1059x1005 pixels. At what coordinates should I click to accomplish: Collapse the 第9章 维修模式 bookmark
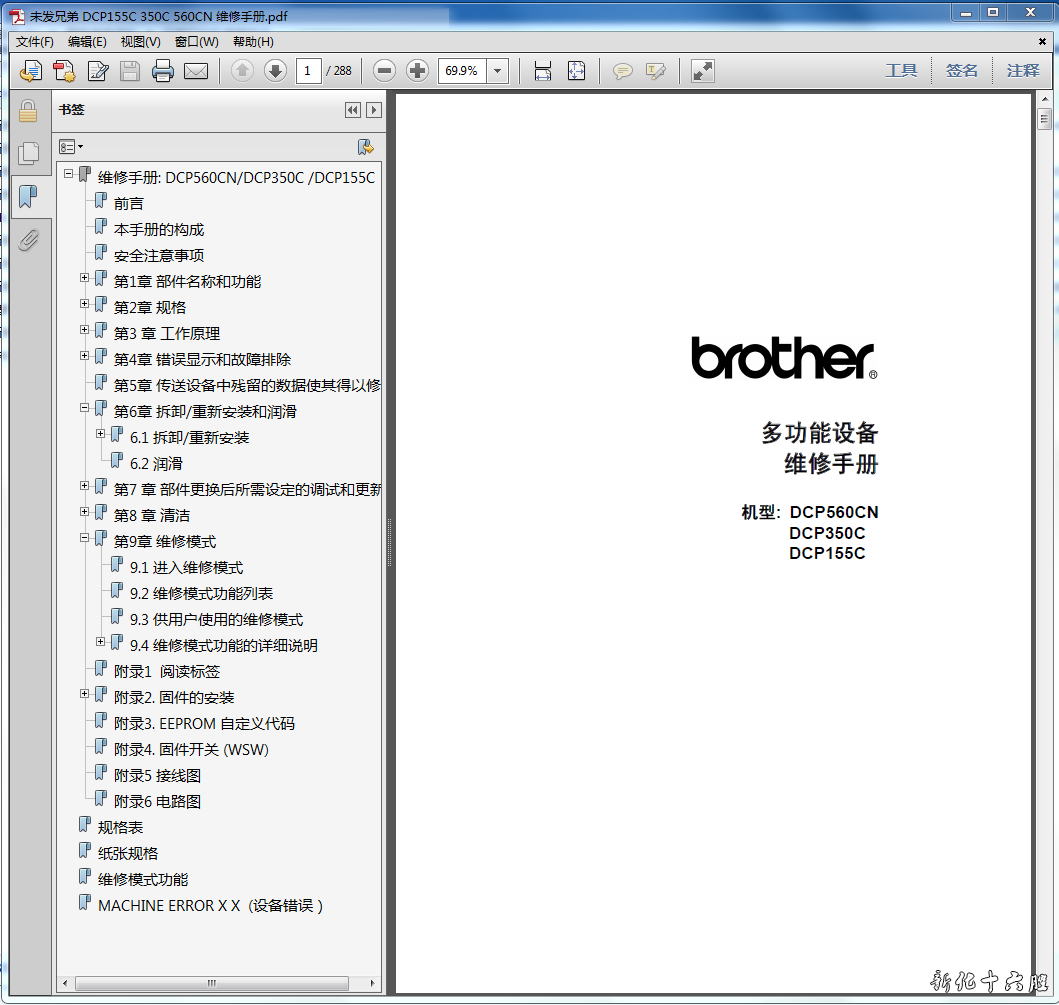click(85, 538)
